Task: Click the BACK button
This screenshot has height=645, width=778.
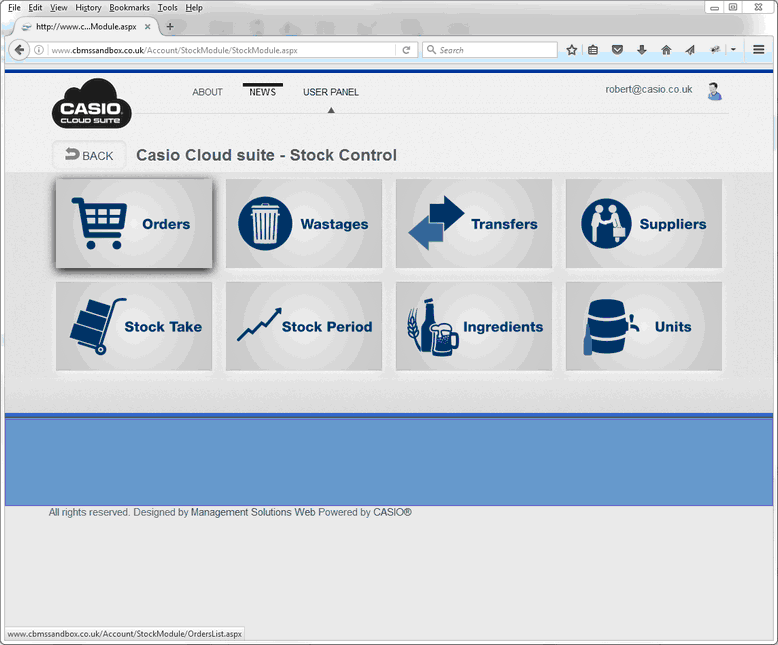Action: [x=89, y=155]
